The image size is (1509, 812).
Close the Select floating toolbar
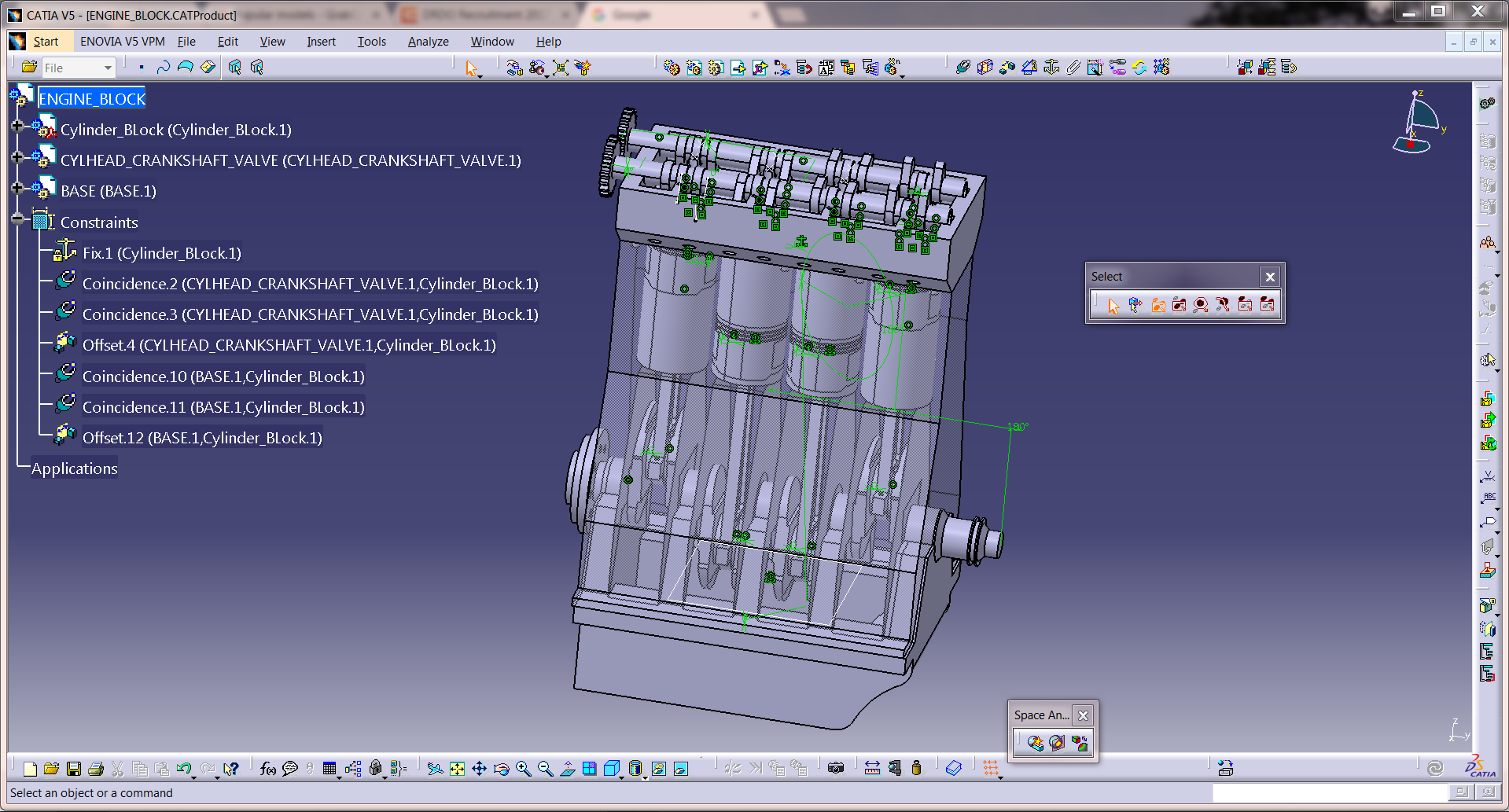click(x=1270, y=277)
